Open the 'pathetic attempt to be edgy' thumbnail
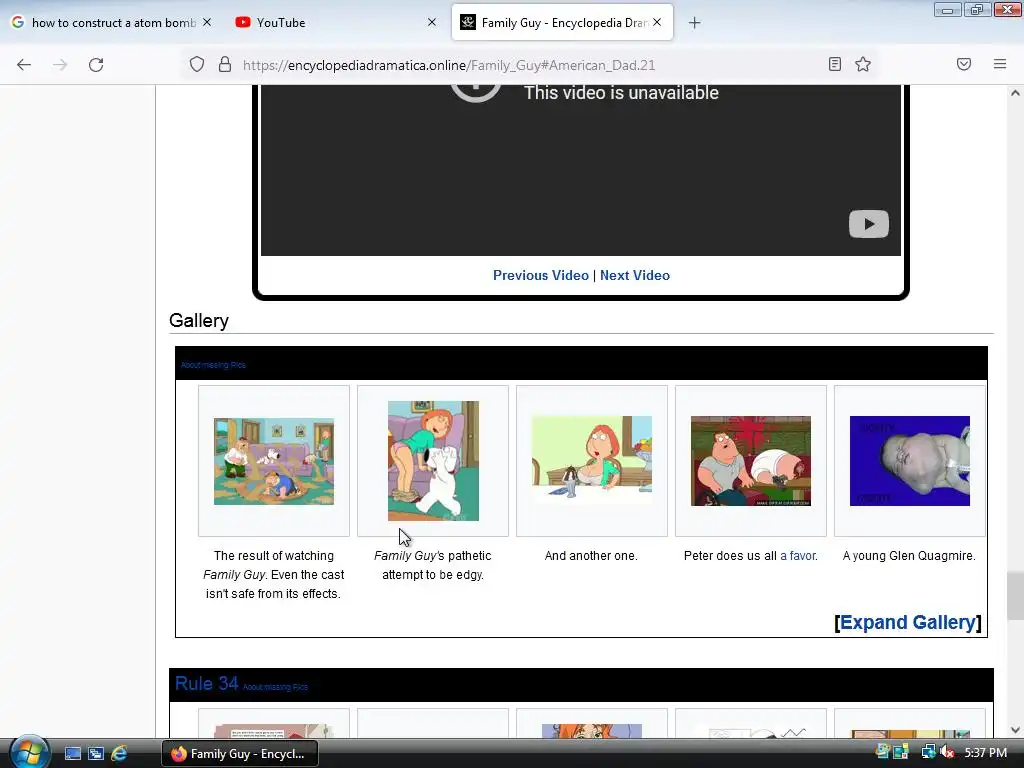Image resolution: width=1024 pixels, height=768 pixels. (433, 461)
